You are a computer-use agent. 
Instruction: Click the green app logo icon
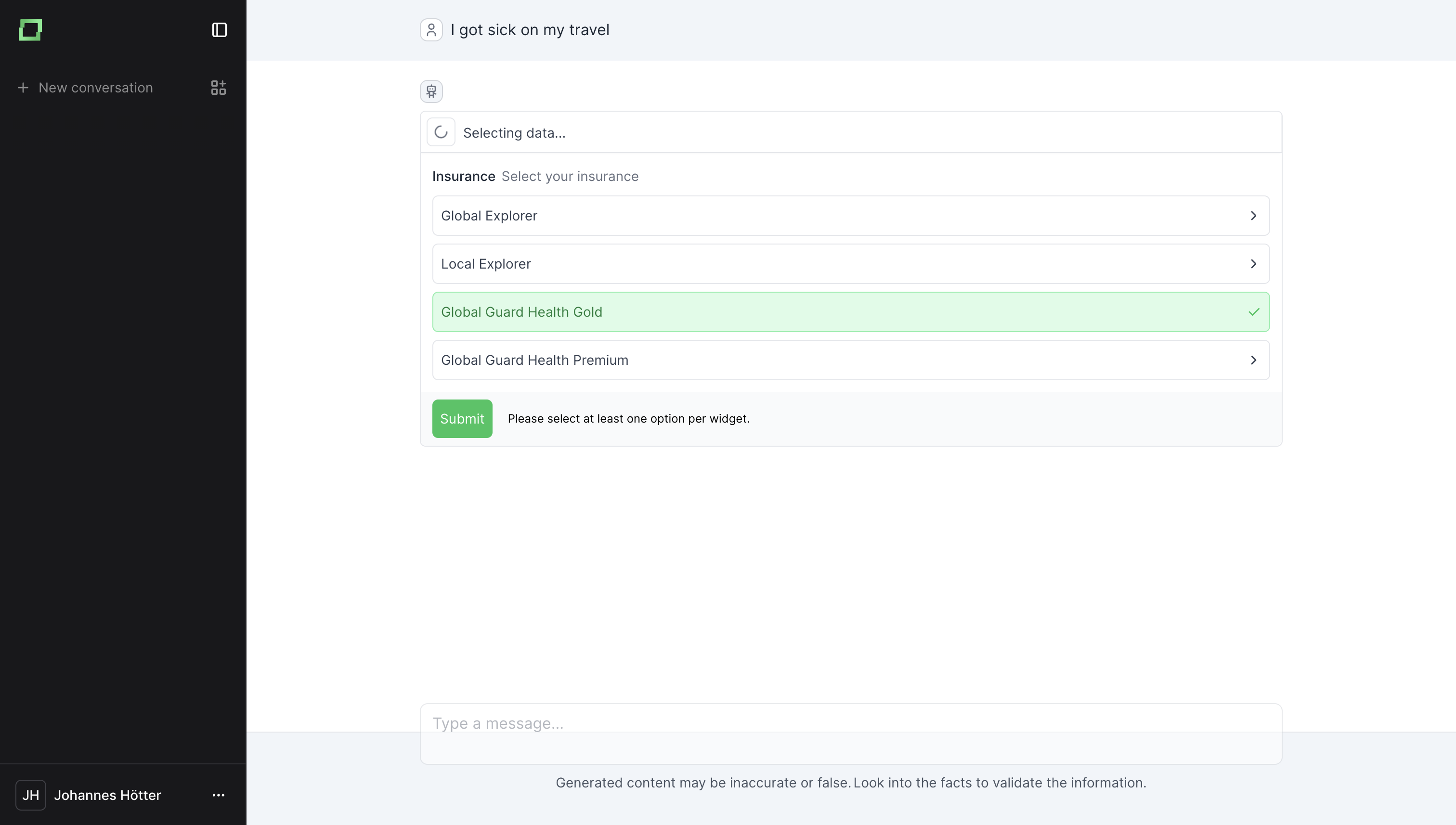pyautogui.click(x=30, y=29)
